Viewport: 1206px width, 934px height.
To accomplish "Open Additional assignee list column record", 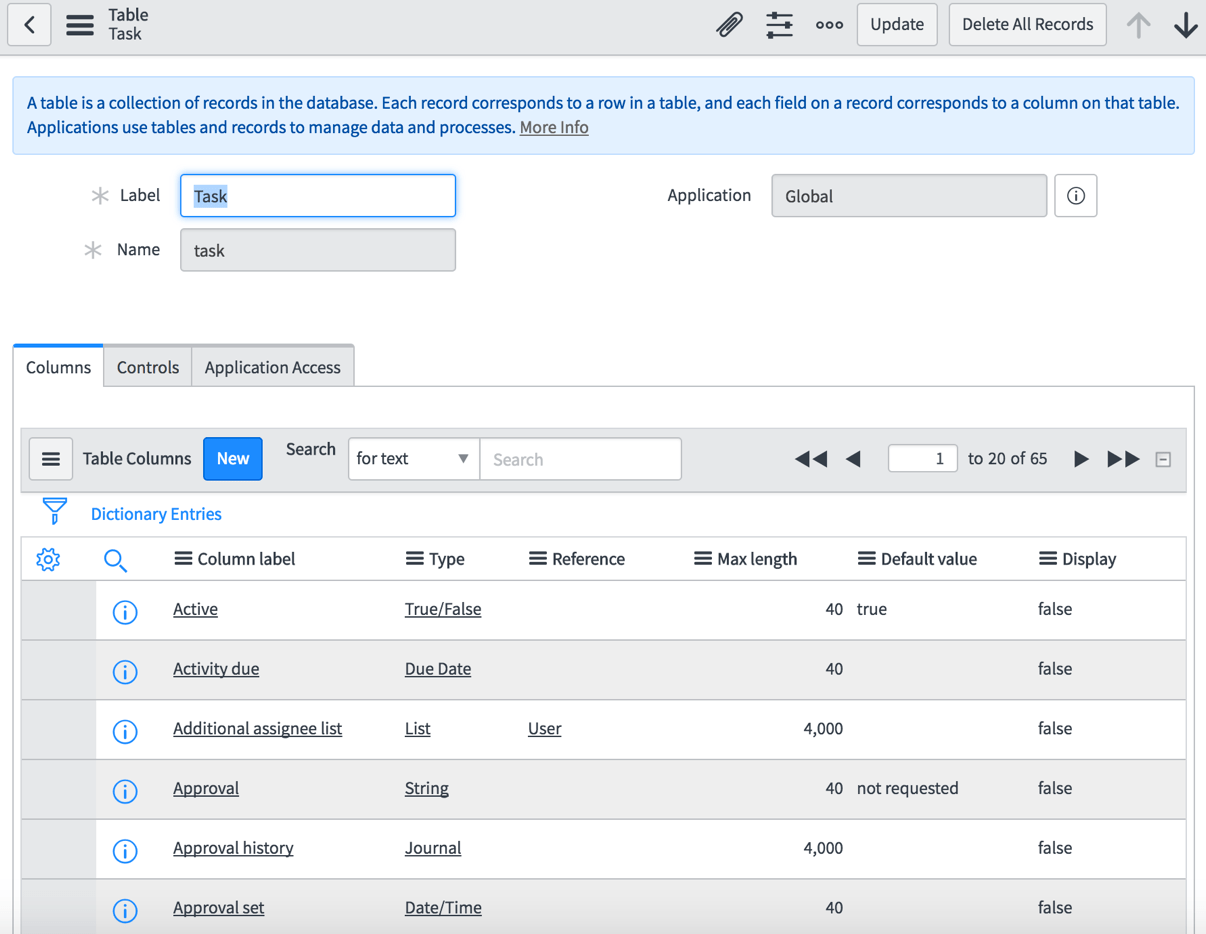I will click(257, 729).
